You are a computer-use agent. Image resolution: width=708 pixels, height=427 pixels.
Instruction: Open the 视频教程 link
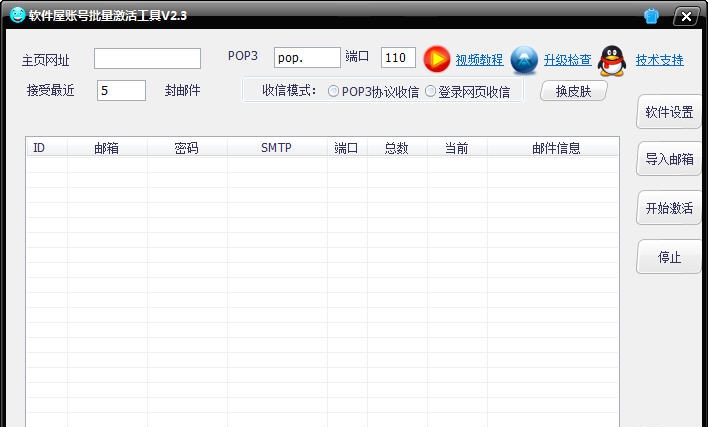click(x=479, y=60)
